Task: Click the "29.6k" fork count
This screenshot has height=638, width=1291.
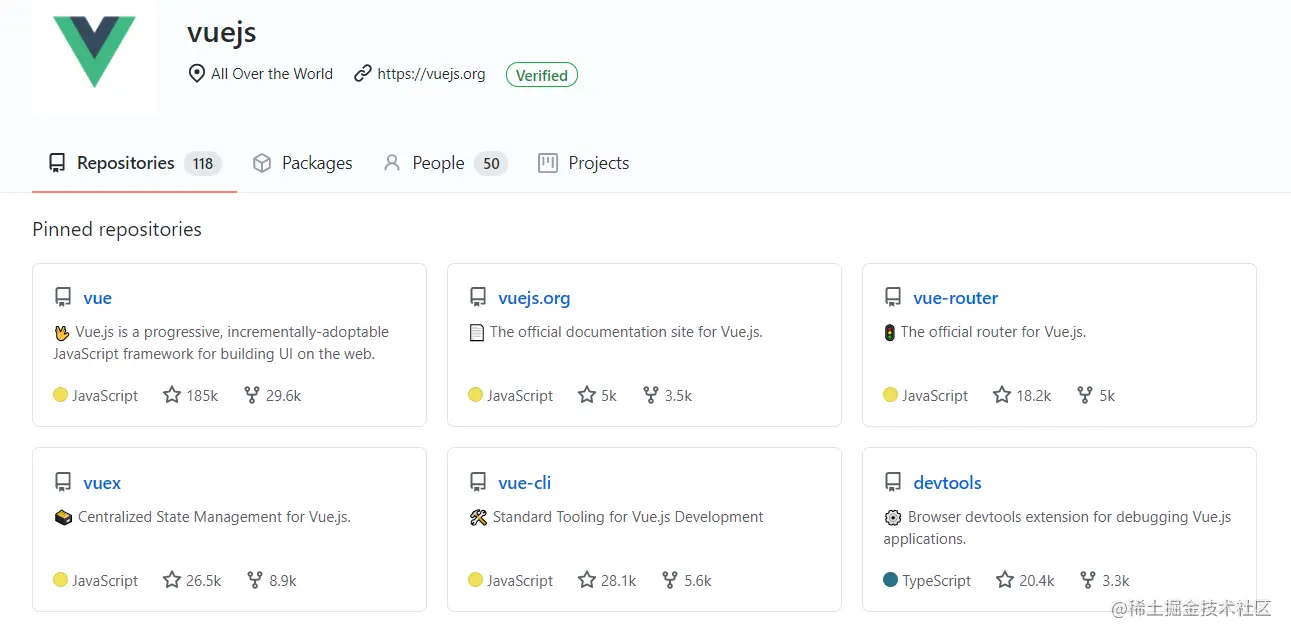Action: click(284, 396)
